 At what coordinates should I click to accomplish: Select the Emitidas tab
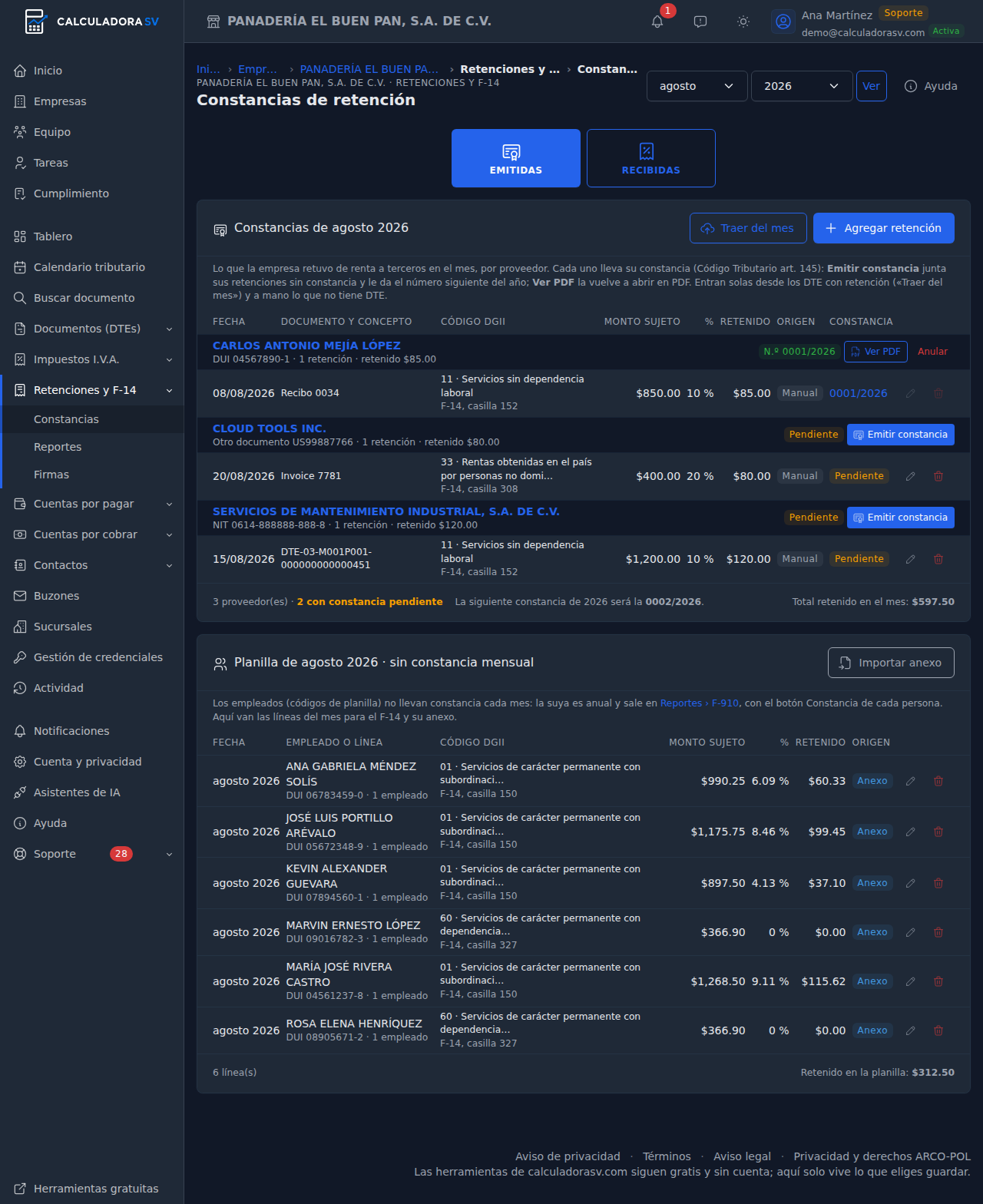[x=516, y=158]
